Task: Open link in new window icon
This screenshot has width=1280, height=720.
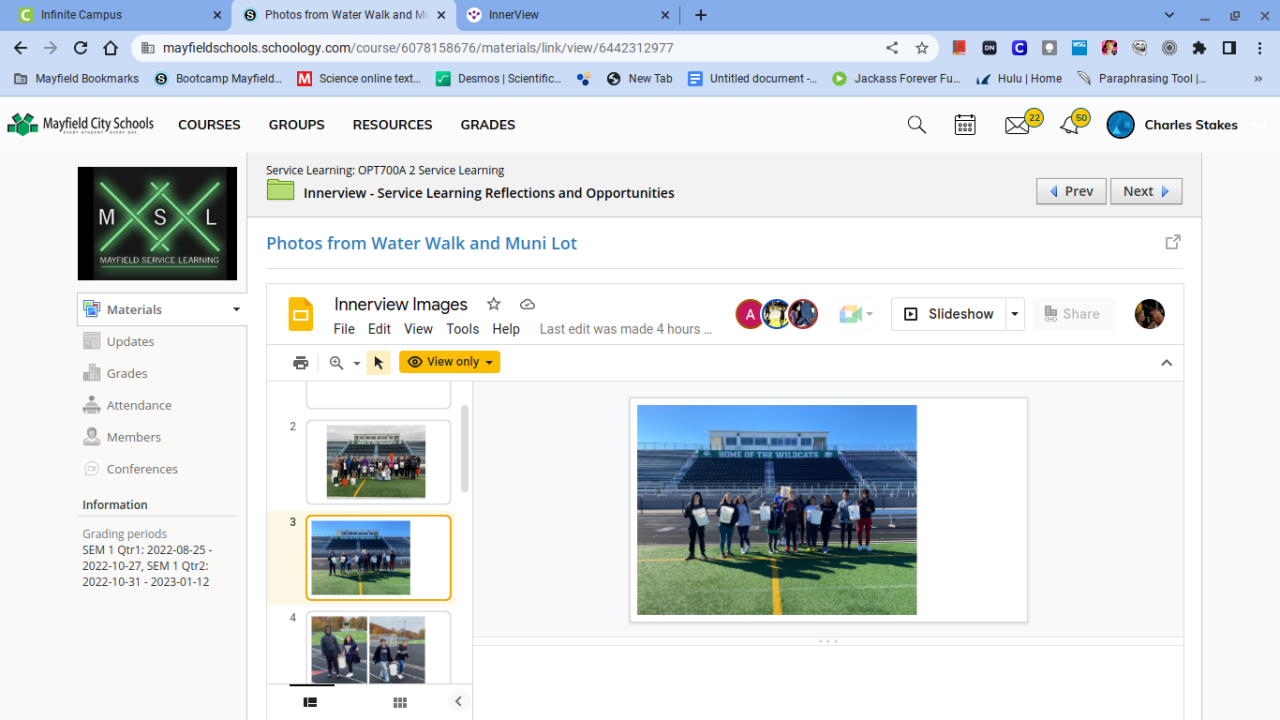Action: point(1173,242)
